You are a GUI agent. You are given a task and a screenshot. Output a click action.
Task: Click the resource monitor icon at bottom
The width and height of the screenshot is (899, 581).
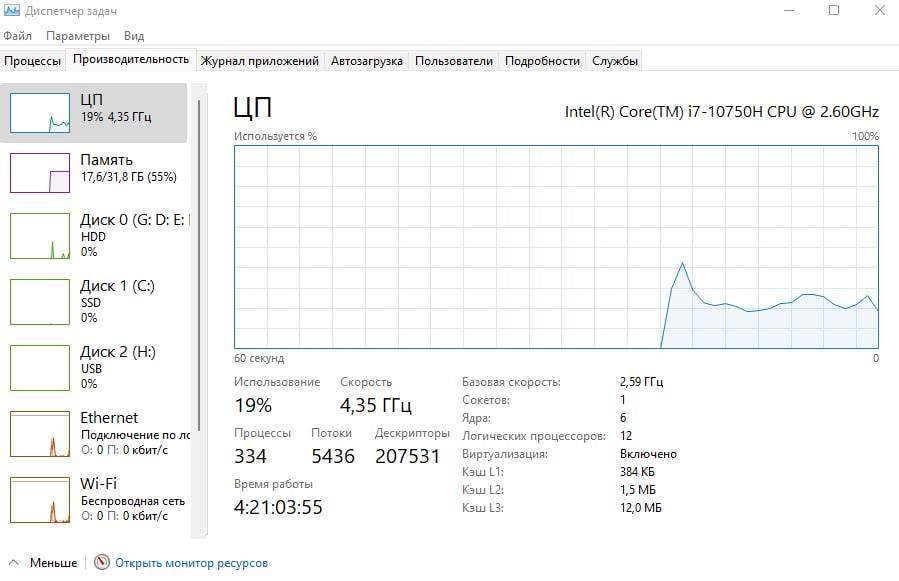[101, 563]
